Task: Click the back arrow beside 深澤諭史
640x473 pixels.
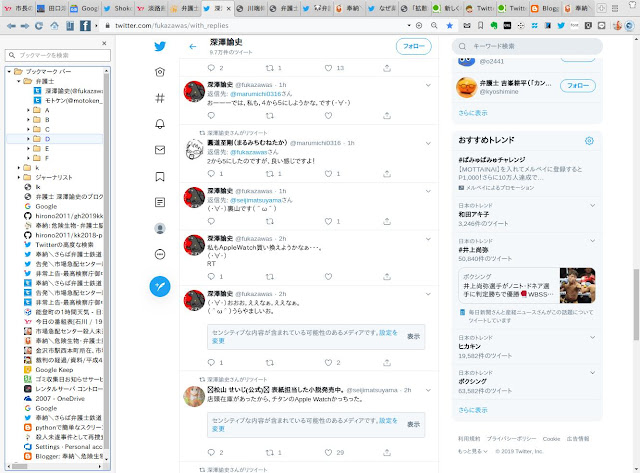Action: [x=193, y=47]
